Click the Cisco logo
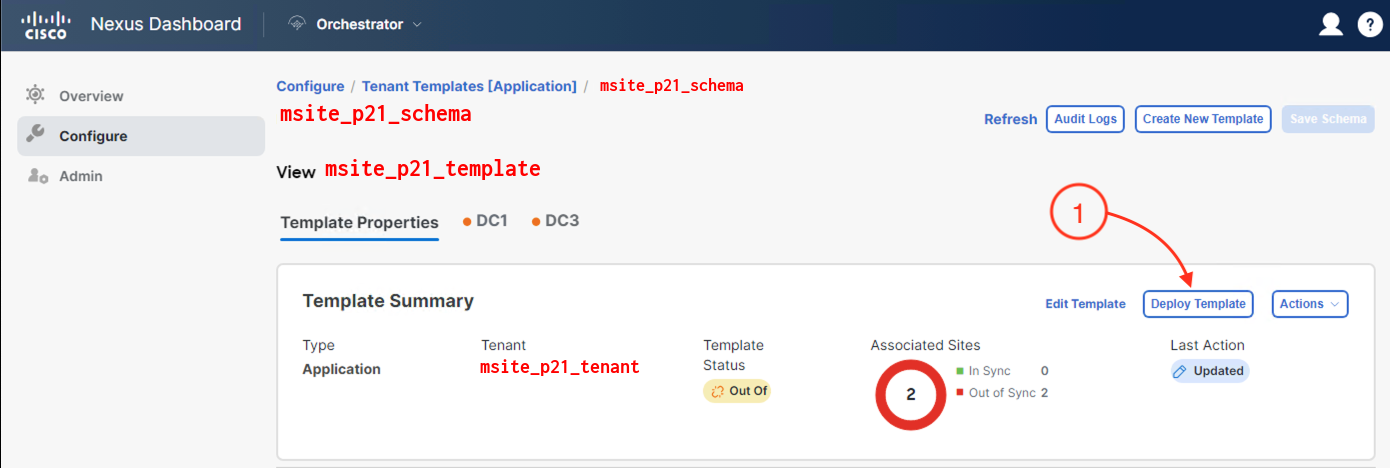 44,25
